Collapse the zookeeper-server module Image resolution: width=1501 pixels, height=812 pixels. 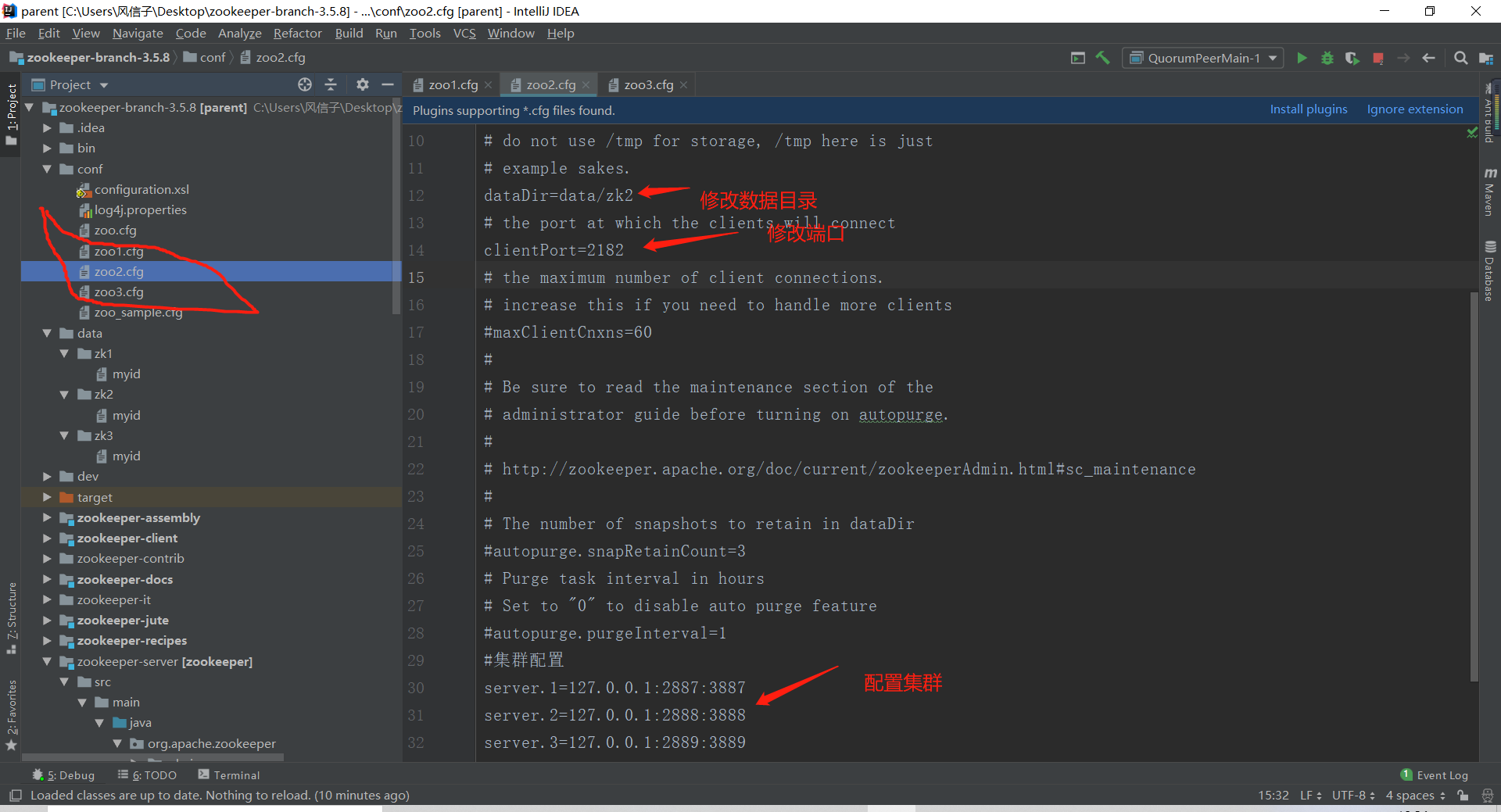[x=47, y=661]
